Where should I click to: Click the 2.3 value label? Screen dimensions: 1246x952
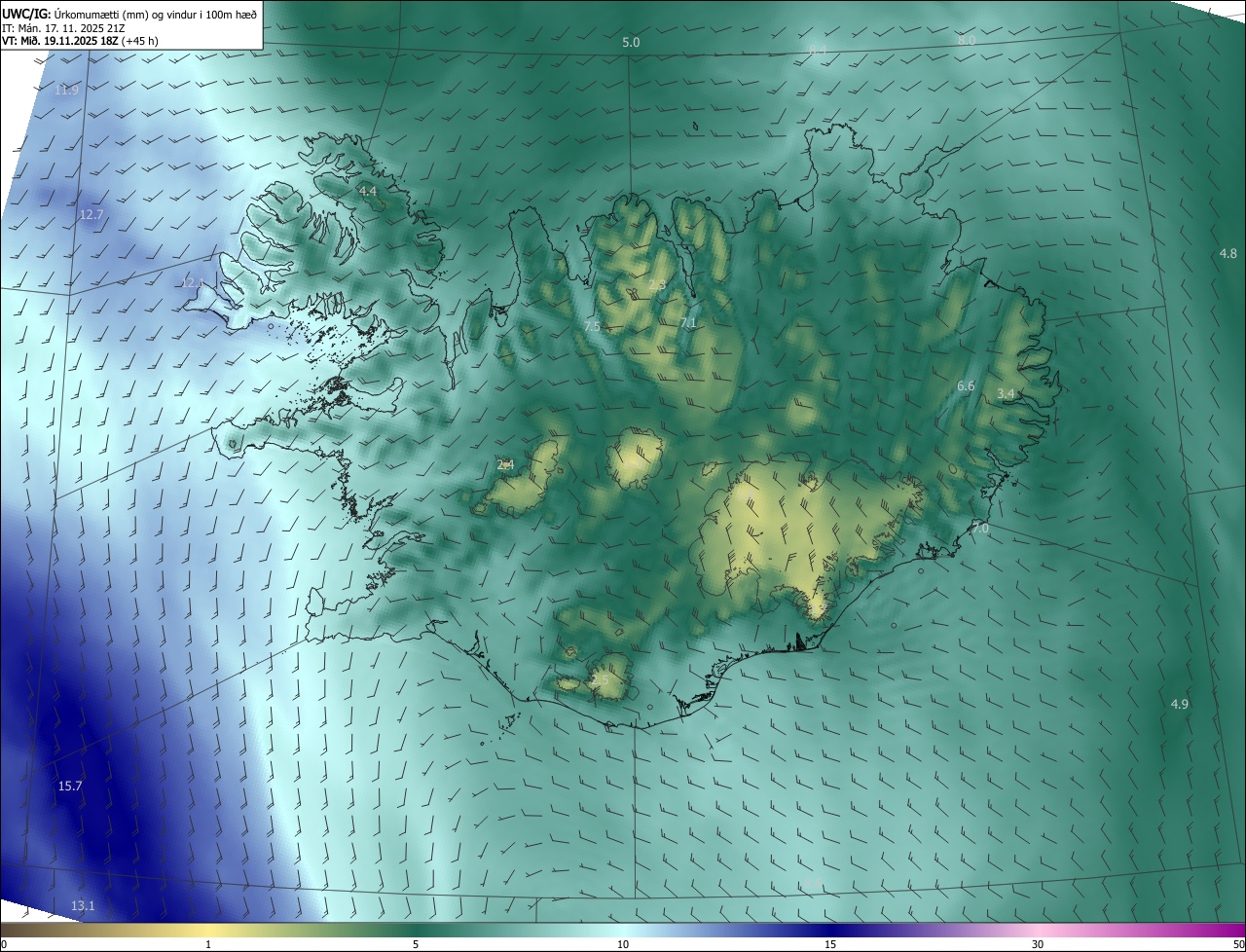tap(657, 286)
